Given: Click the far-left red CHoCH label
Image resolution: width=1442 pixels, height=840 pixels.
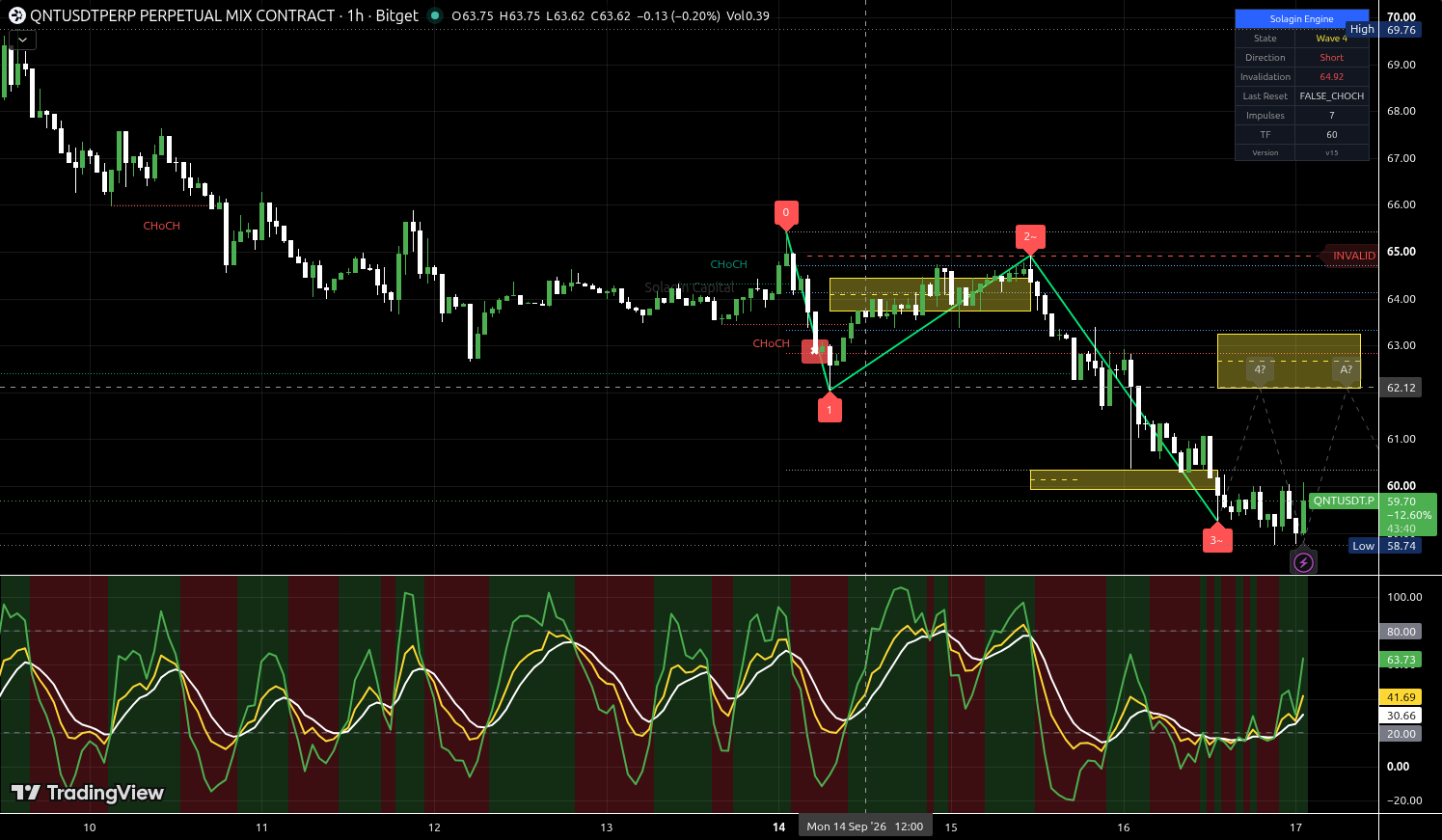Looking at the screenshot, I should (x=161, y=226).
